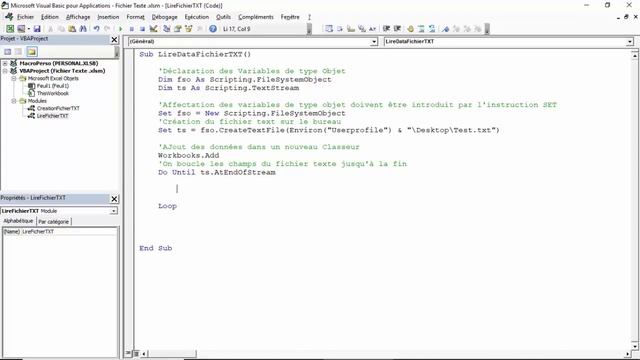This screenshot has width=640, height=360.
Task: Open the Outils menu
Action: tap(223, 17)
